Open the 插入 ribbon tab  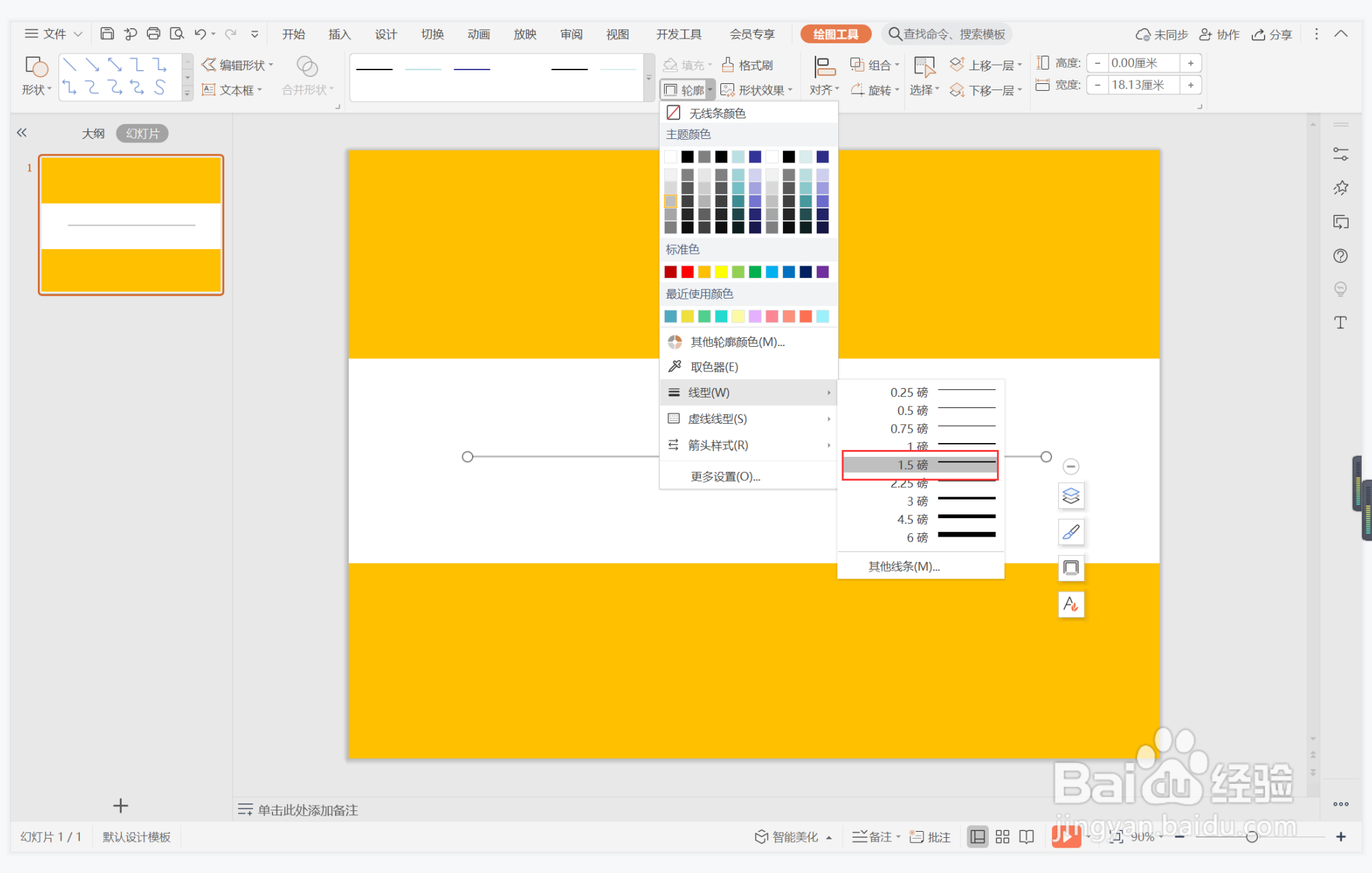pyautogui.click(x=339, y=34)
